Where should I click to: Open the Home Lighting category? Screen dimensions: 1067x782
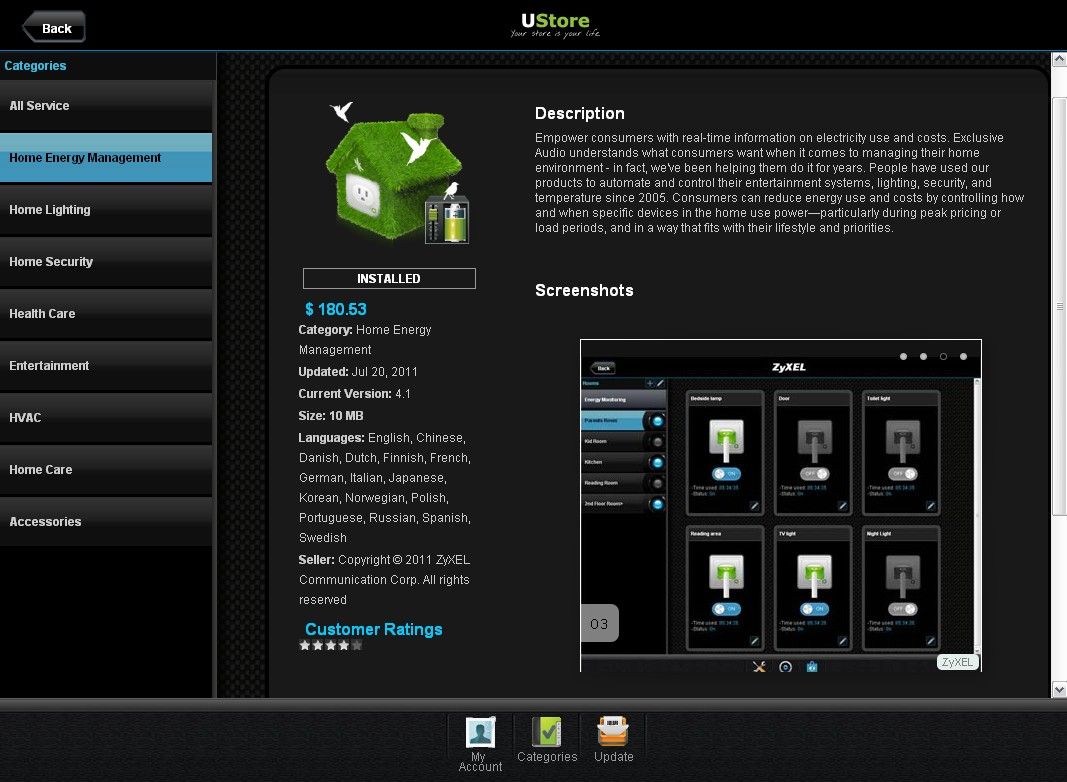[x=106, y=210]
